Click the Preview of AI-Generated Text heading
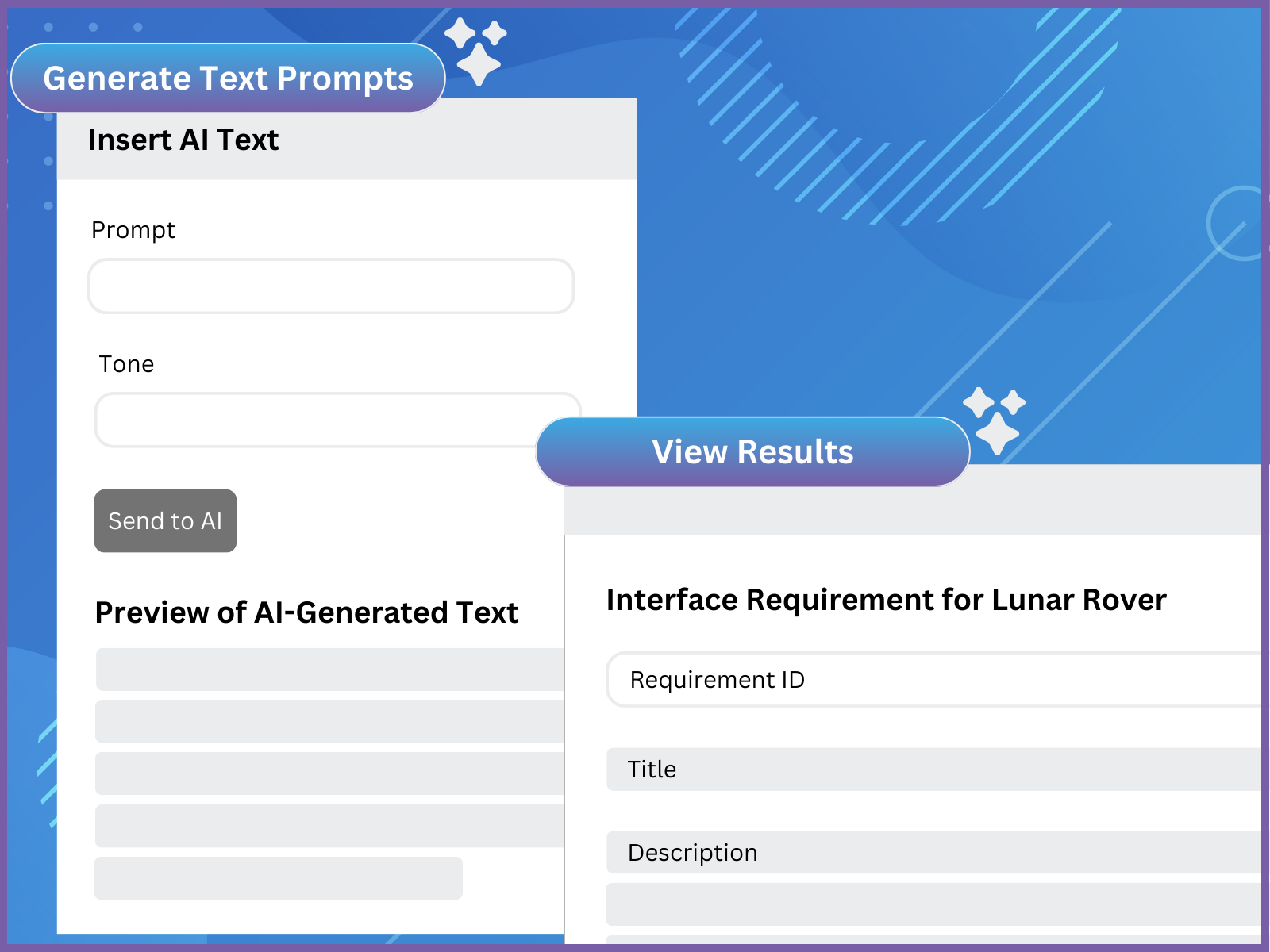Image resolution: width=1270 pixels, height=952 pixels. pyautogui.click(x=306, y=612)
